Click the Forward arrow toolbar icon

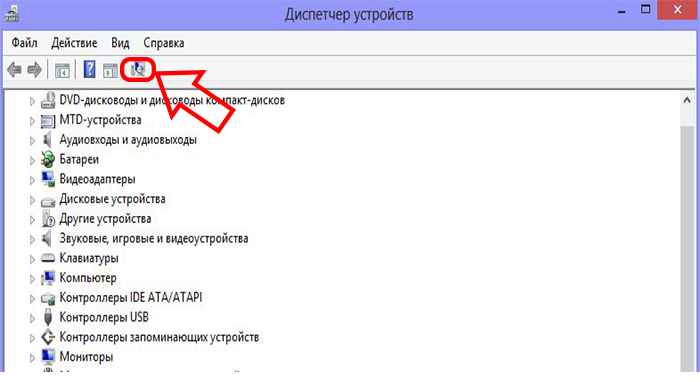tap(34, 70)
